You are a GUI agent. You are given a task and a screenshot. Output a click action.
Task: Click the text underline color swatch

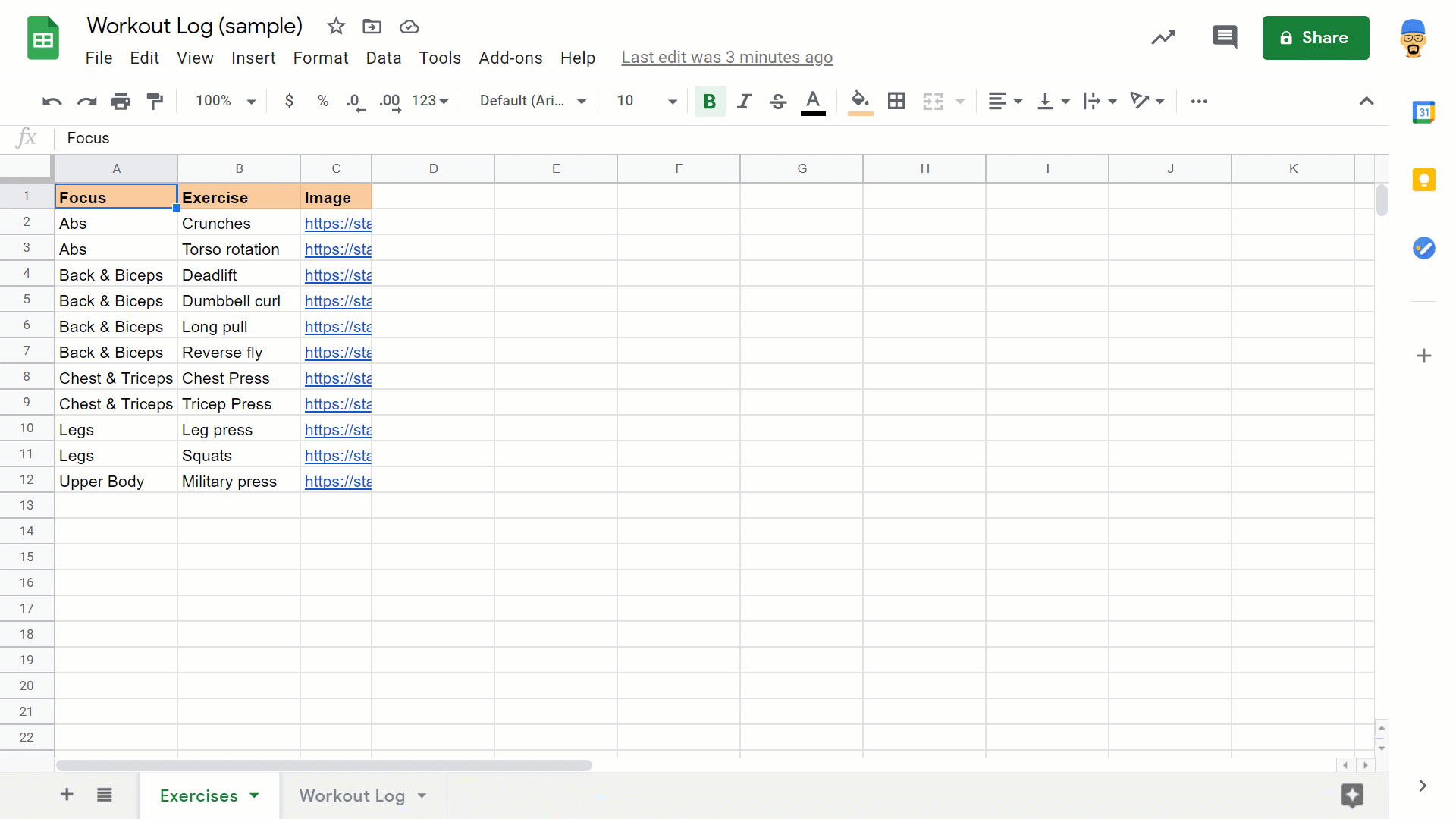point(815,111)
